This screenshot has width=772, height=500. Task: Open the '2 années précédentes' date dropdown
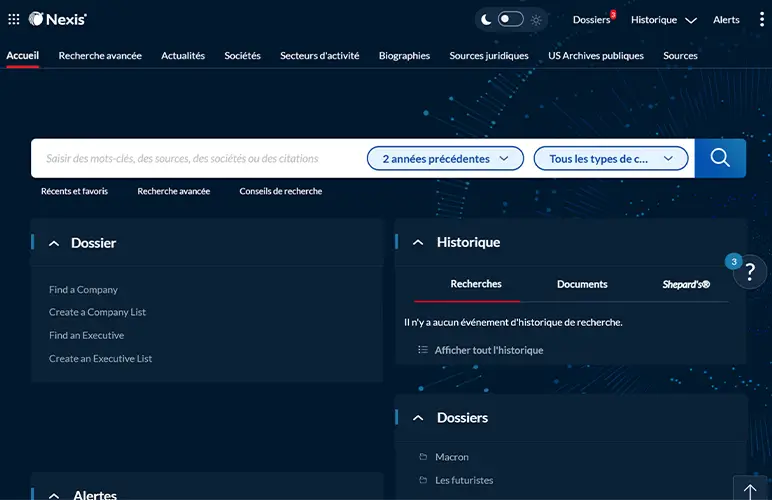pyautogui.click(x=445, y=158)
